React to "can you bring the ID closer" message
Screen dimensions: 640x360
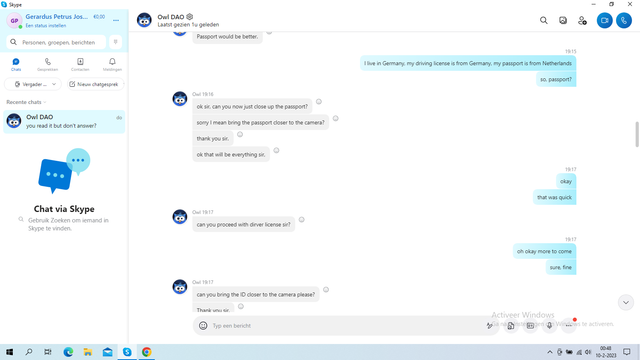coord(326,290)
